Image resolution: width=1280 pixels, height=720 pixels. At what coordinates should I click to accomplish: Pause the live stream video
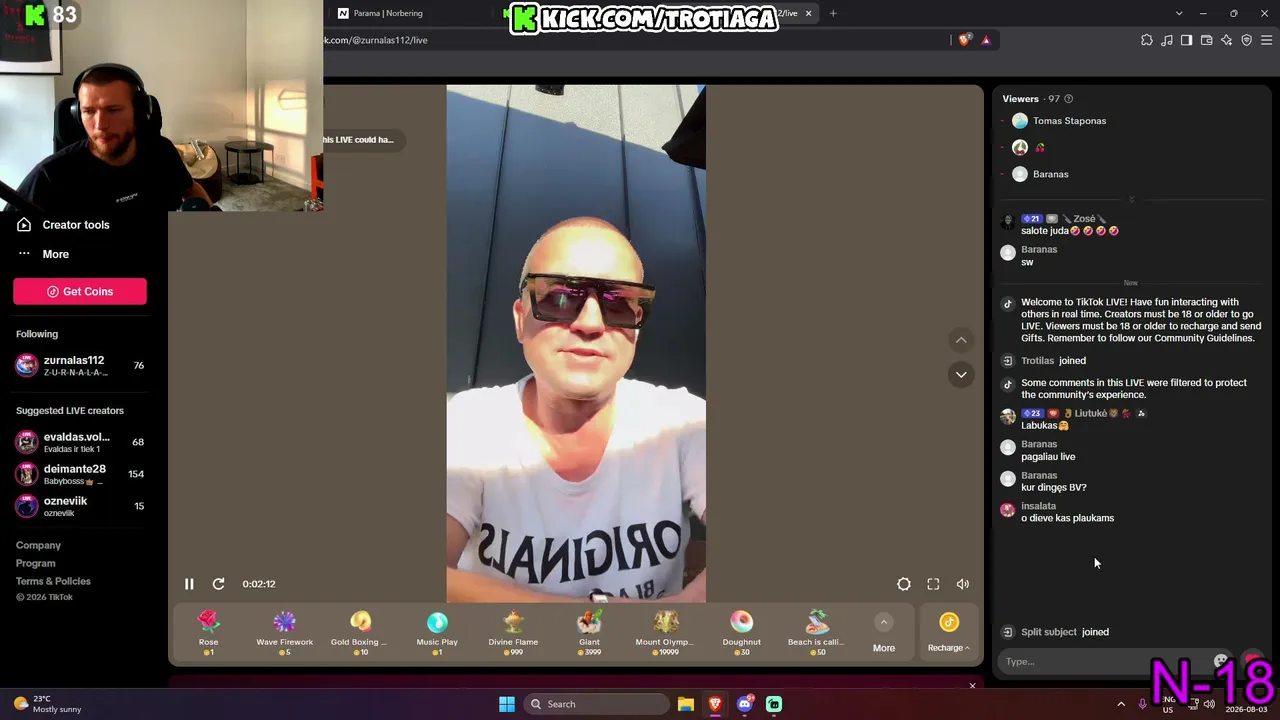(x=189, y=584)
